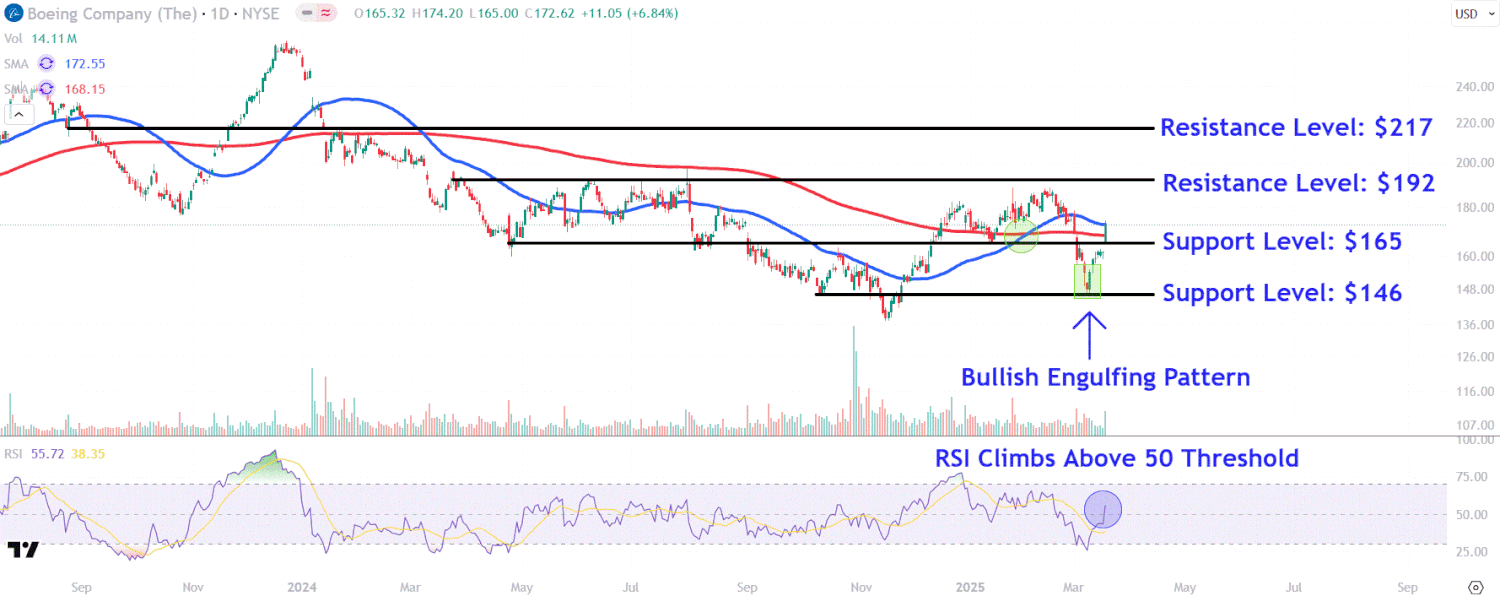This screenshot has width=1500, height=596.
Task: Click the Bullish Engulfing Pattern label
Action: pyautogui.click(x=1105, y=377)
